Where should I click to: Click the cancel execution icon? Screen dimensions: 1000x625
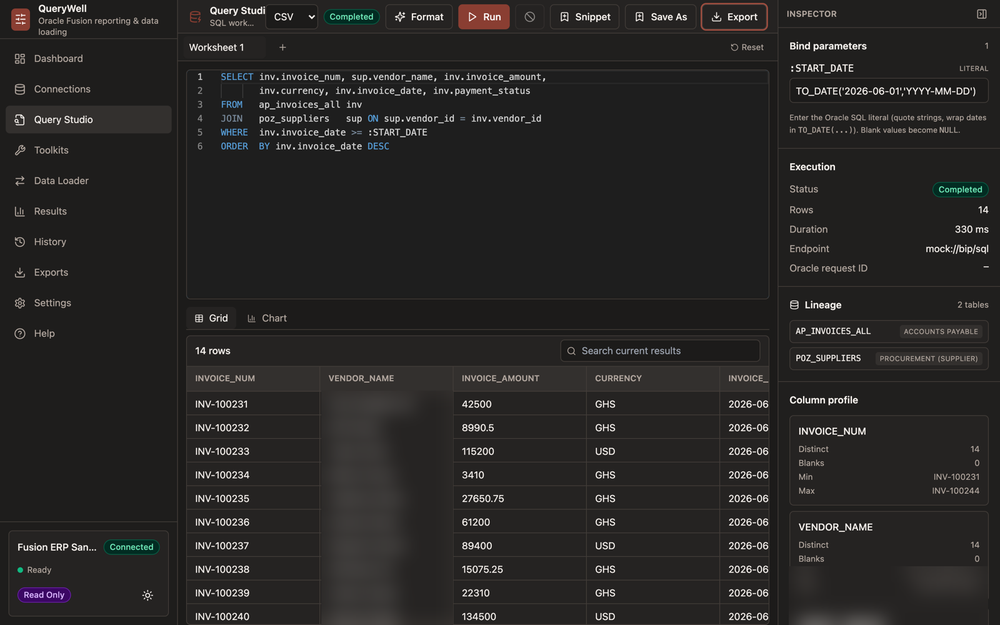[530, 17]
